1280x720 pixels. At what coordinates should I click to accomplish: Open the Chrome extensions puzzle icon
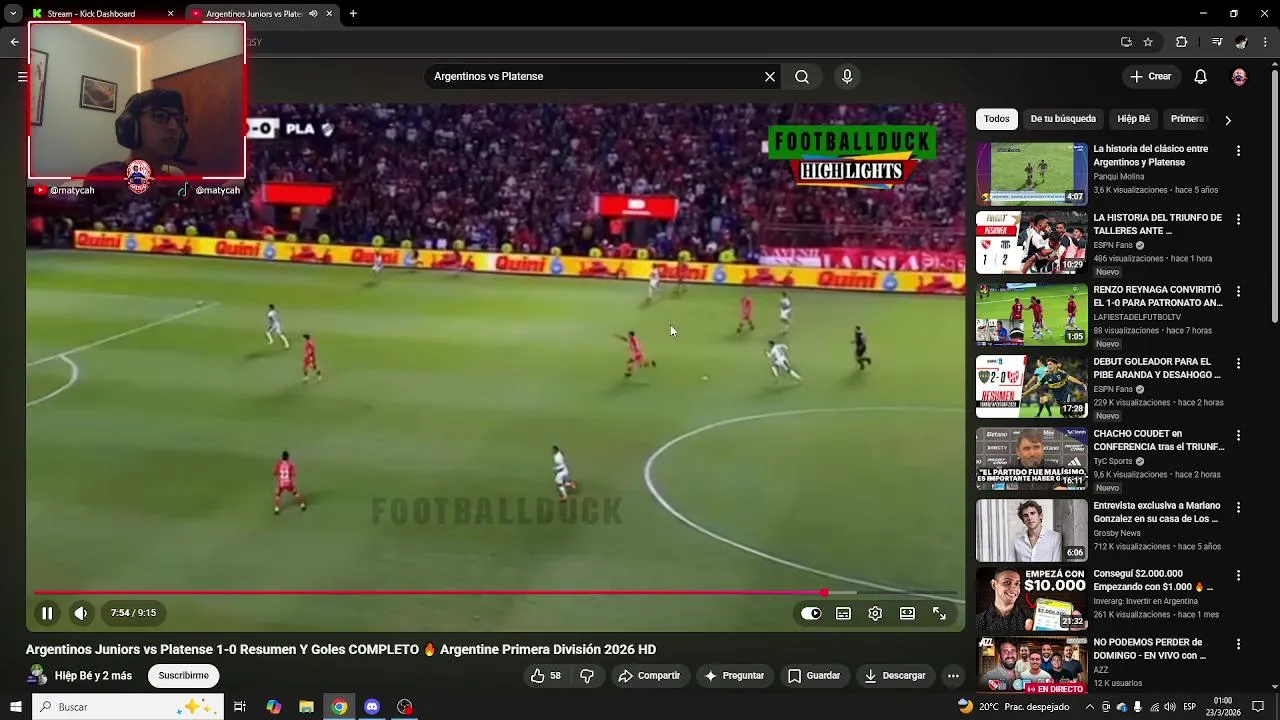pos(1181,42)
